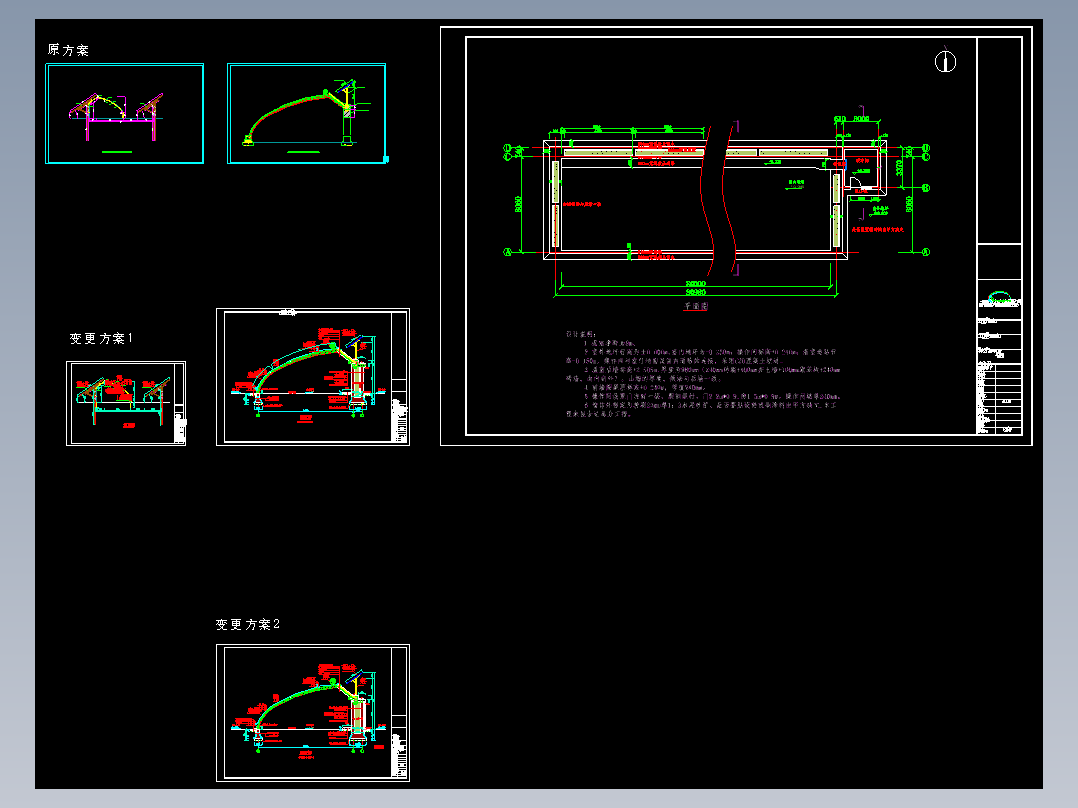Select the 3370 vertical dimension on right

pyautogui.click(x=899, y=167)
